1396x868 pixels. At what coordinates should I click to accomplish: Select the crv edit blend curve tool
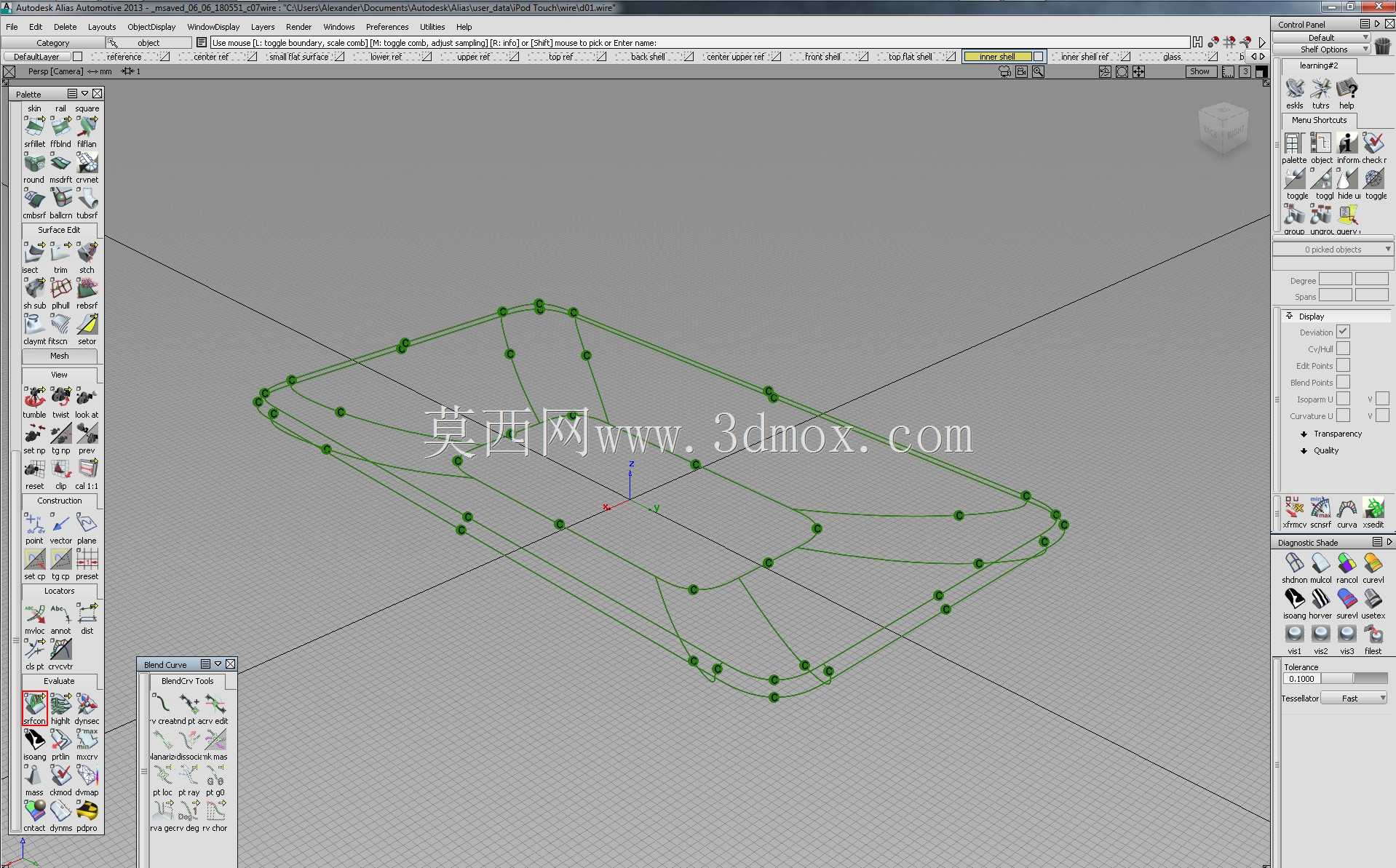click(215, 704)
